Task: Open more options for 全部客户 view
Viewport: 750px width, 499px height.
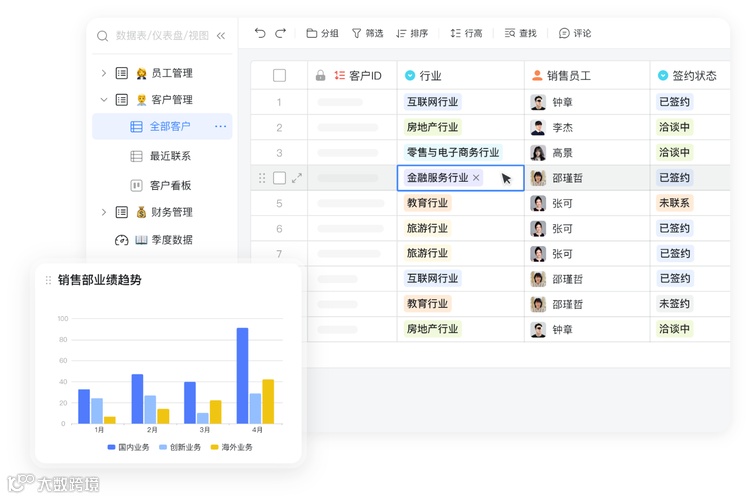Action: pos(221,126)
